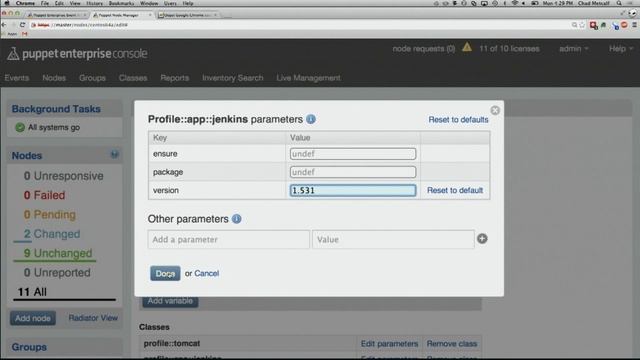Click the macOS Spotlight search icon
The height and width of the screenshot is (360, 640).
click(x=619, y=3)
